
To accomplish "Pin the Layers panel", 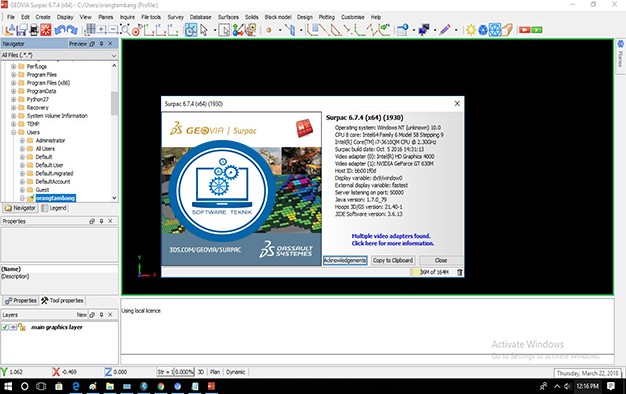I will click(x=101, y=315).
